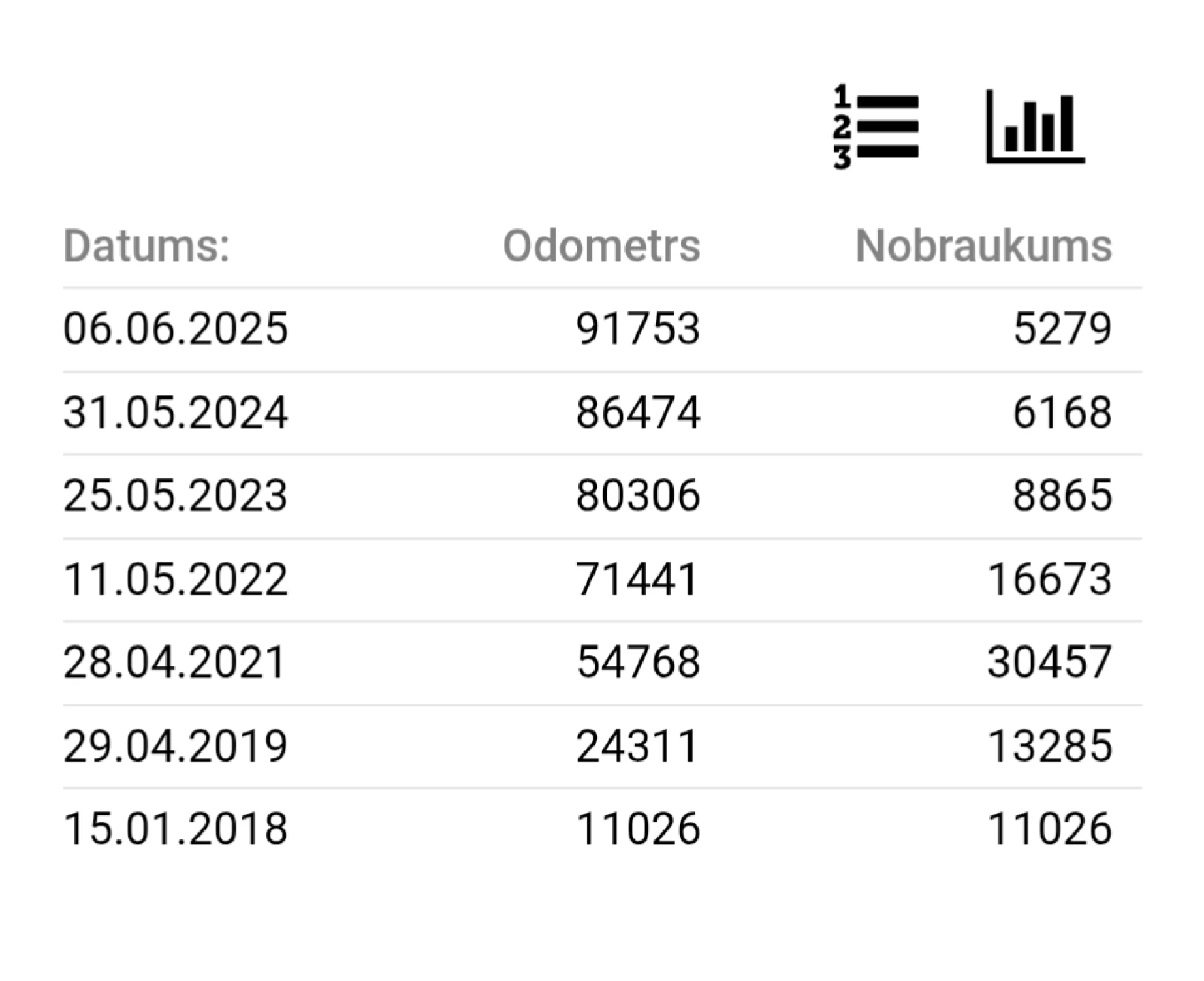Image resolution: width=1204 pixels, height=981 pixels.
Task: Click the Datums column header
Action: (146, 245)
